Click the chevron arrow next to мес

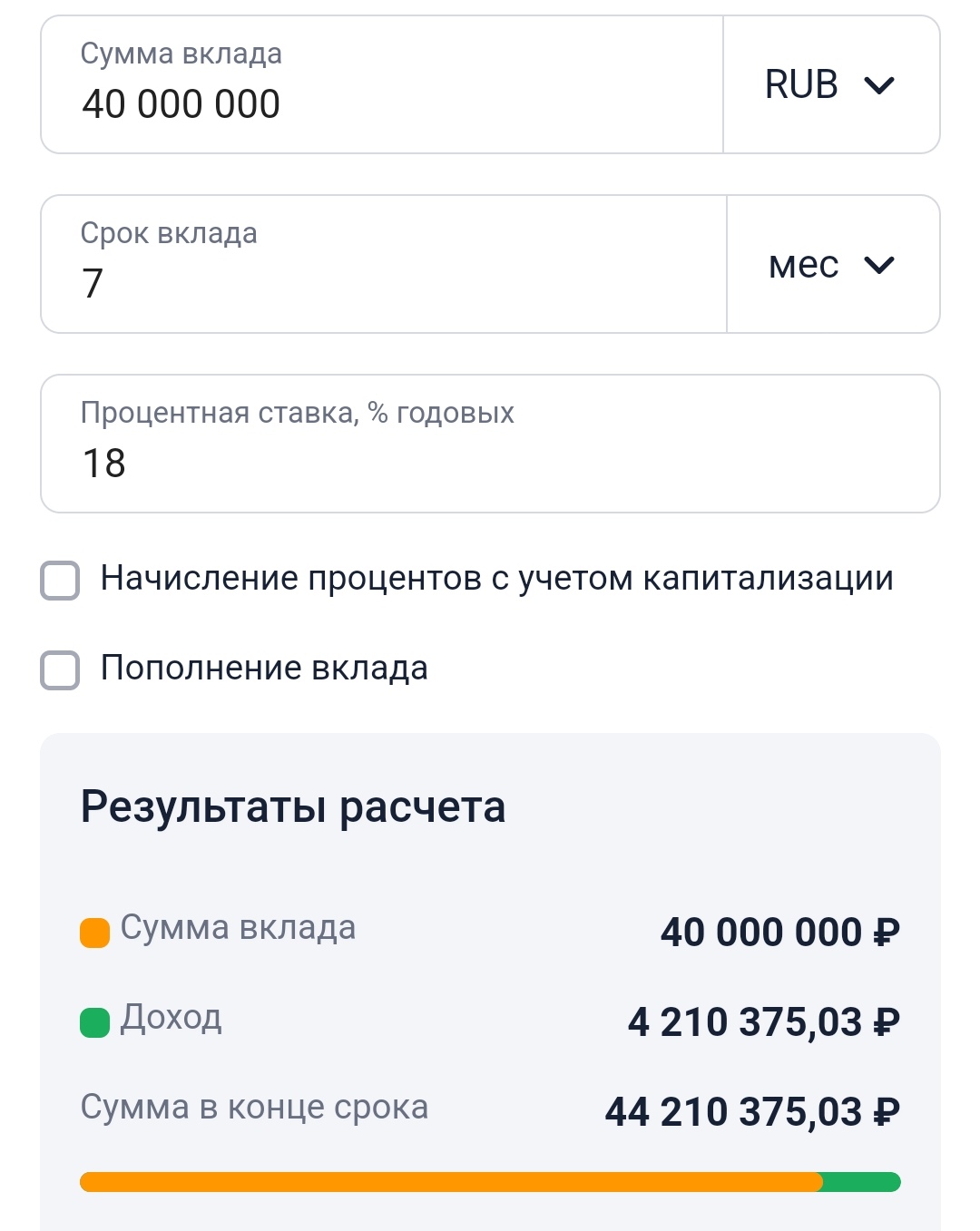[879, 265]
